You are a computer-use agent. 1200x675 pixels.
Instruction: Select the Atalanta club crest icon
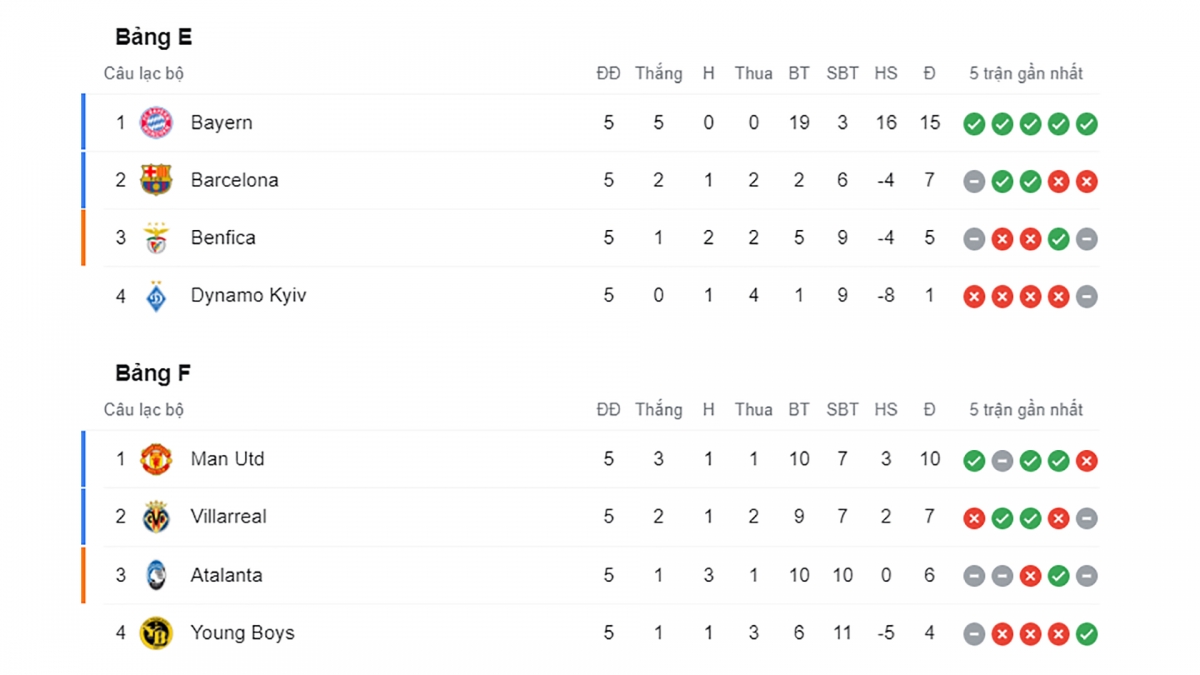[x=156, y=575]
